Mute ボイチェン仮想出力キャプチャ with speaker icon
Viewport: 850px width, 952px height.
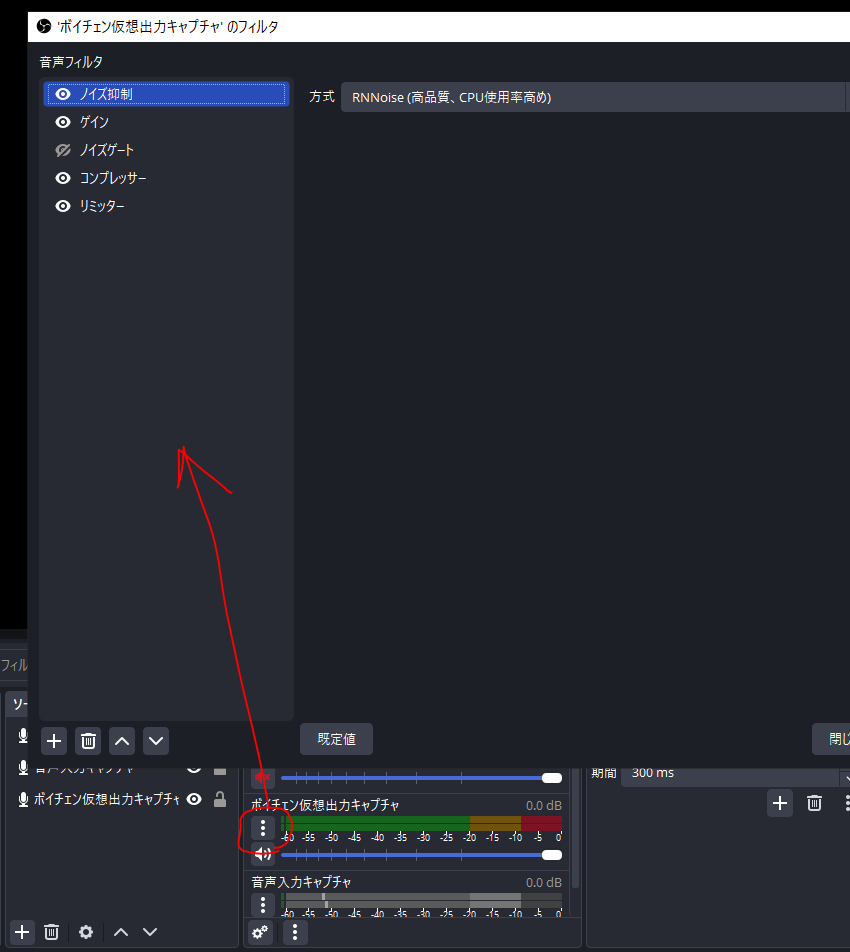tap(263, 854)
